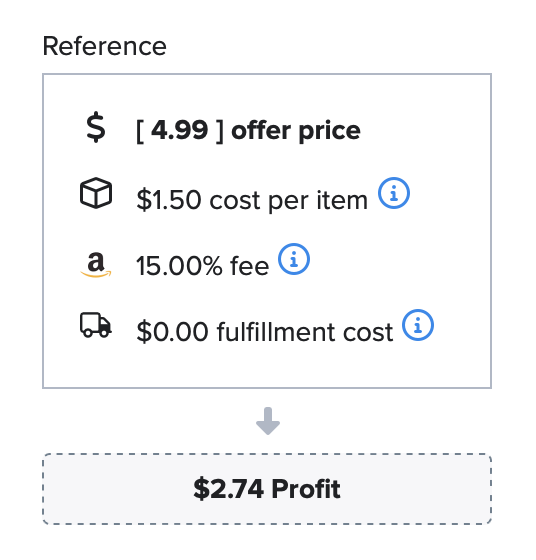The image size is (536, 560).
Task: Click the bold "offer price" label
Action: point(296,131)
